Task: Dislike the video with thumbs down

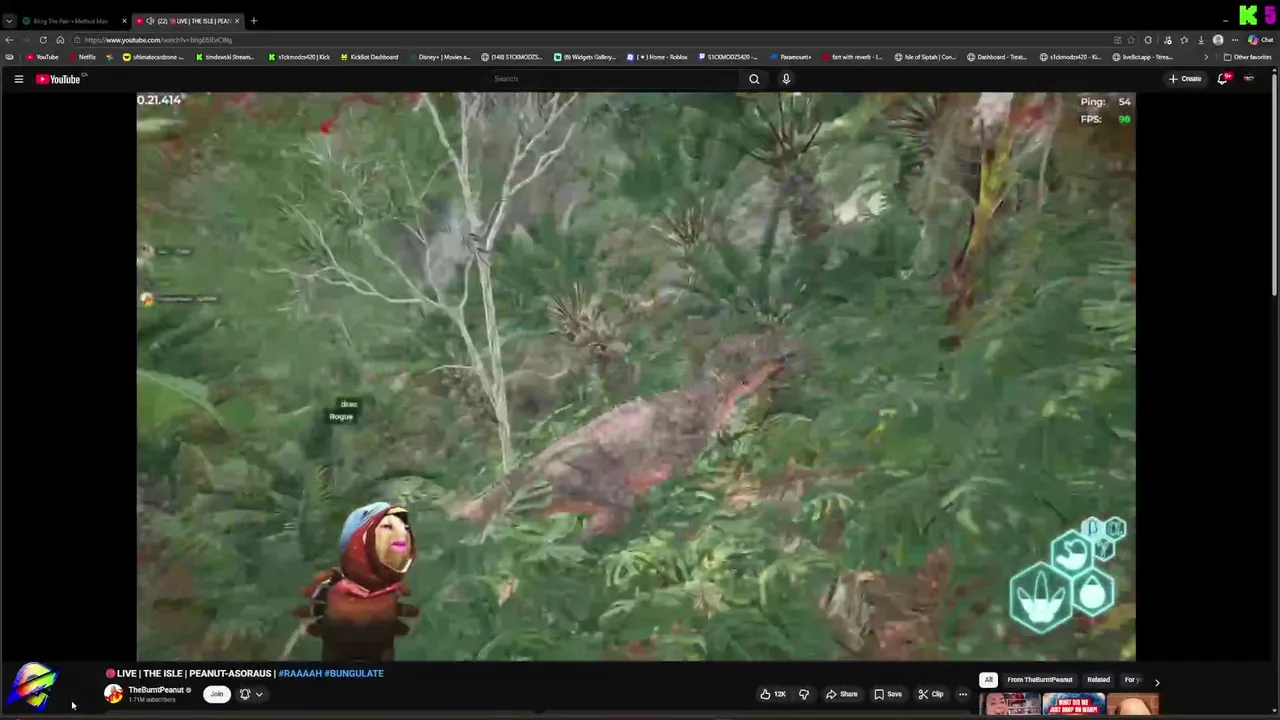Action: click(x=803, y=694)
